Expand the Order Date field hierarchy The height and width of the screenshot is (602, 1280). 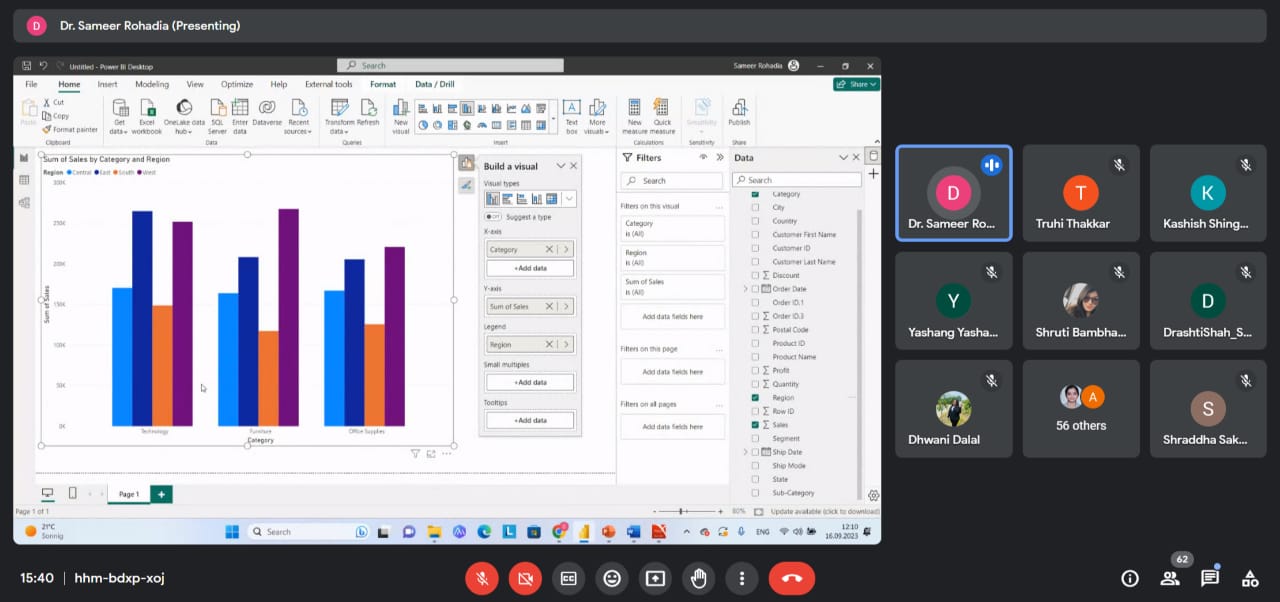pos(746,288)
